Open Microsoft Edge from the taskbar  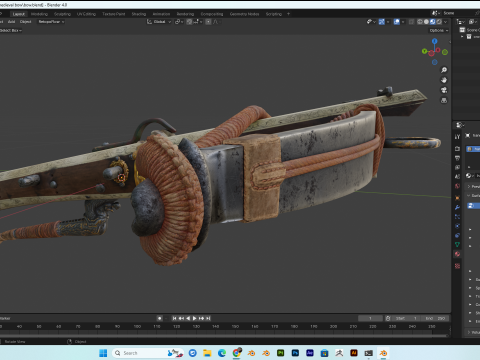click(222, 353)
